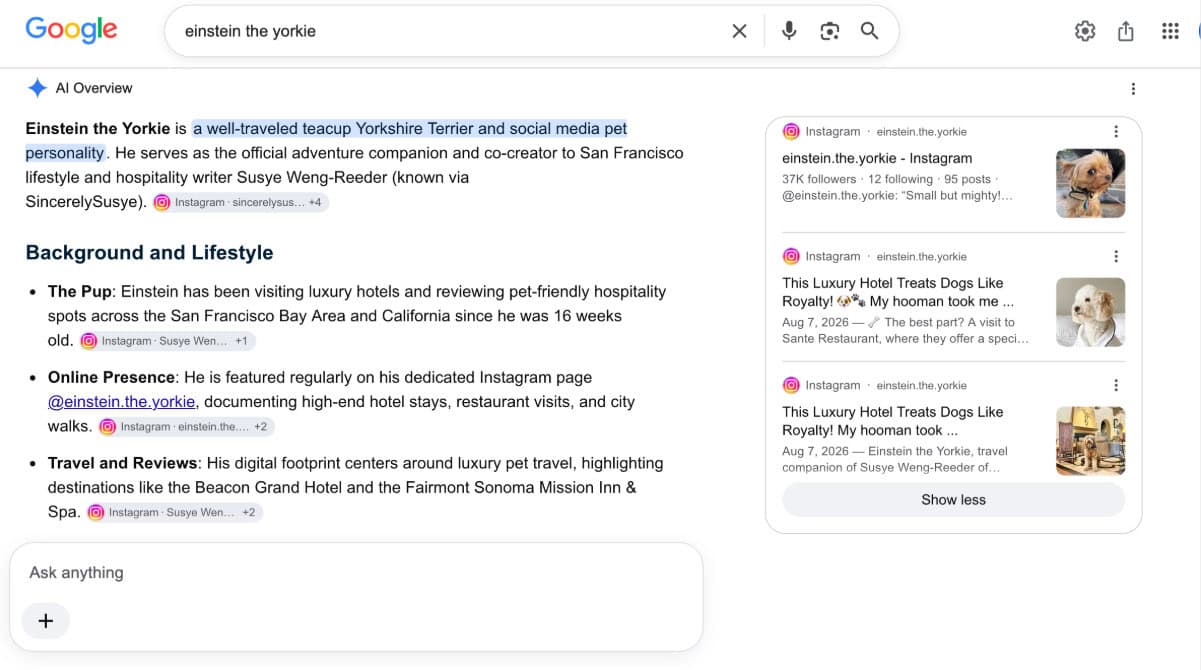Open options for travel companion result card
This screenshot has width=1201, height=670.
click(x=1116, y=386)
